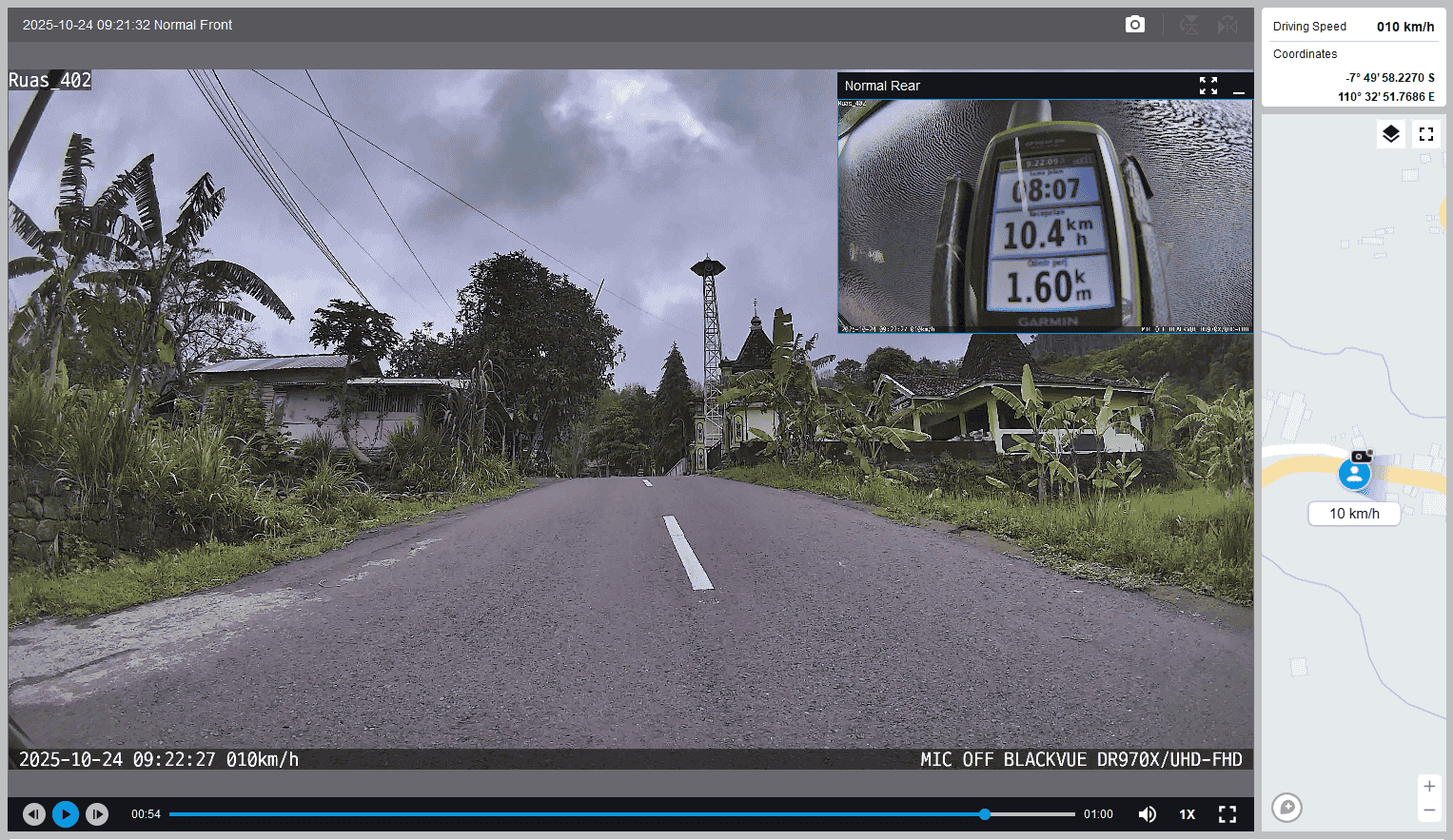1453x840 pixels.
Task: Step forward to the next frame
Action: (x=97, y=814)
